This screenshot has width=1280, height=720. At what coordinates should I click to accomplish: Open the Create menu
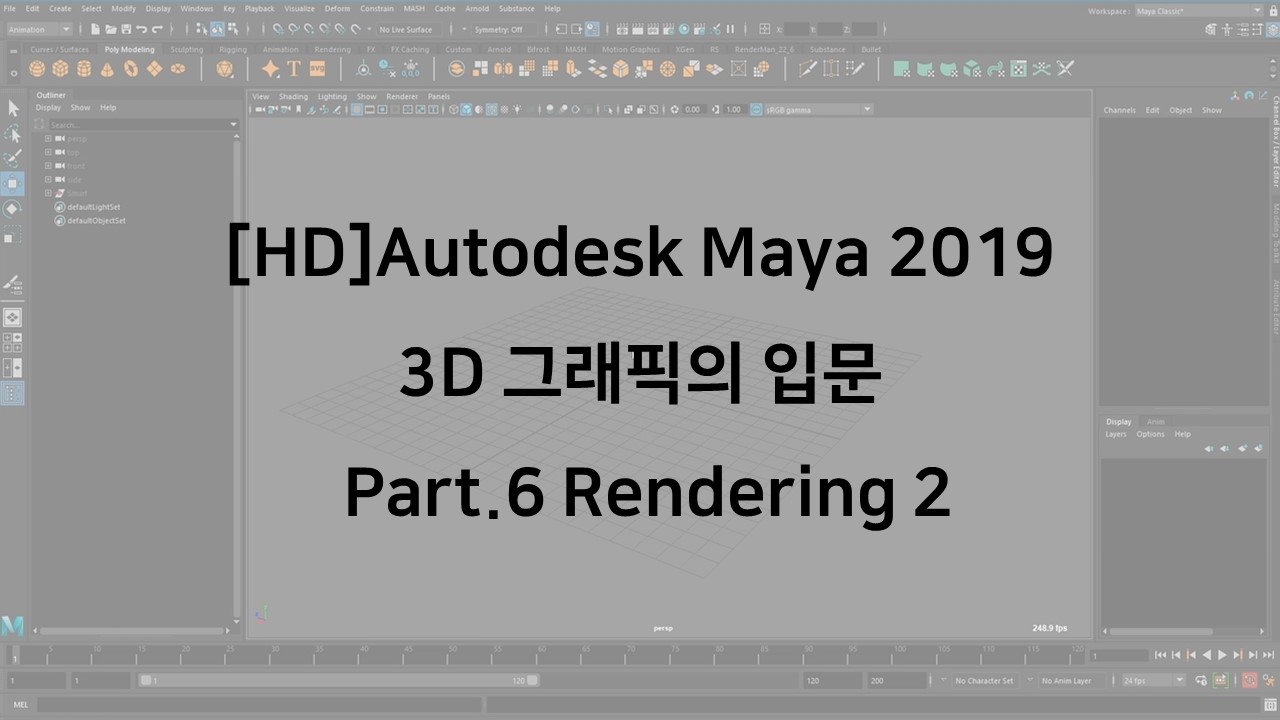click(60, 8)
